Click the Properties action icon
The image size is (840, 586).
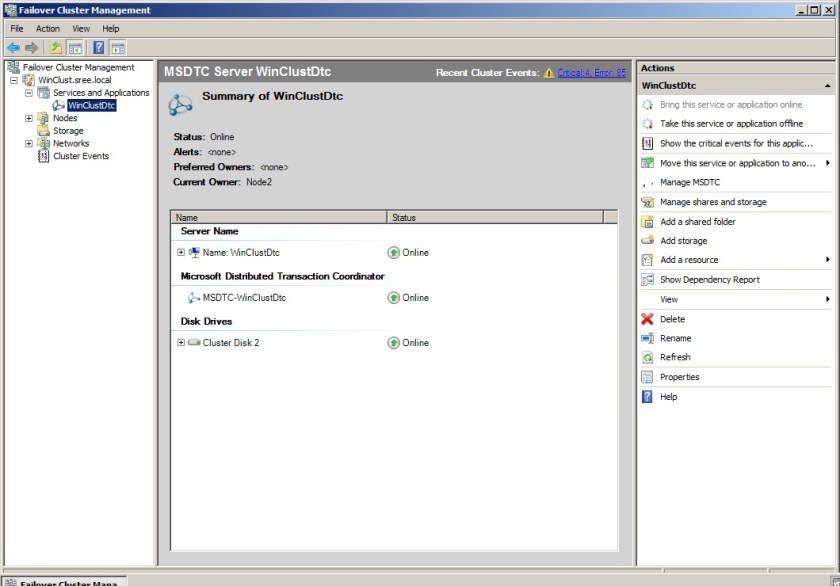(x=647, y=377)
